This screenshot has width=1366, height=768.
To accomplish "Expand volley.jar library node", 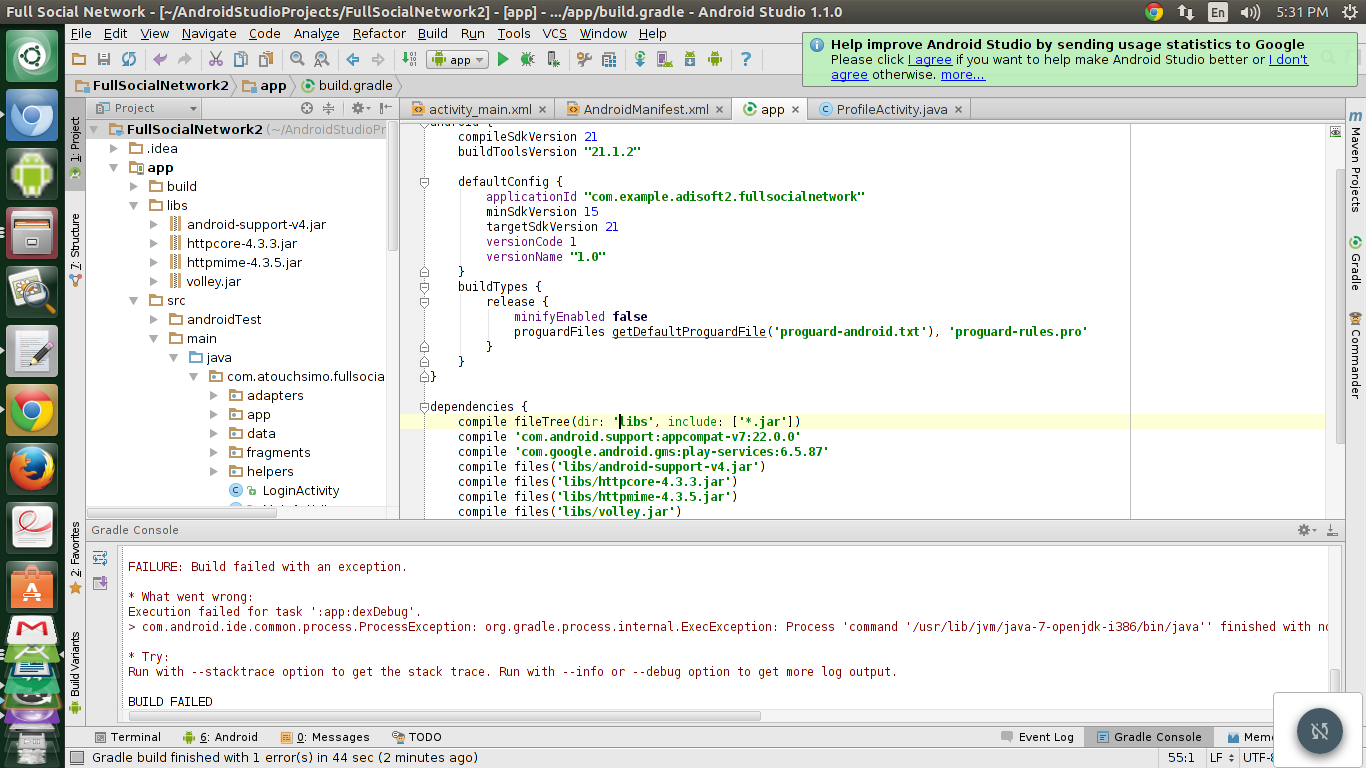I will tap(153, 281).
